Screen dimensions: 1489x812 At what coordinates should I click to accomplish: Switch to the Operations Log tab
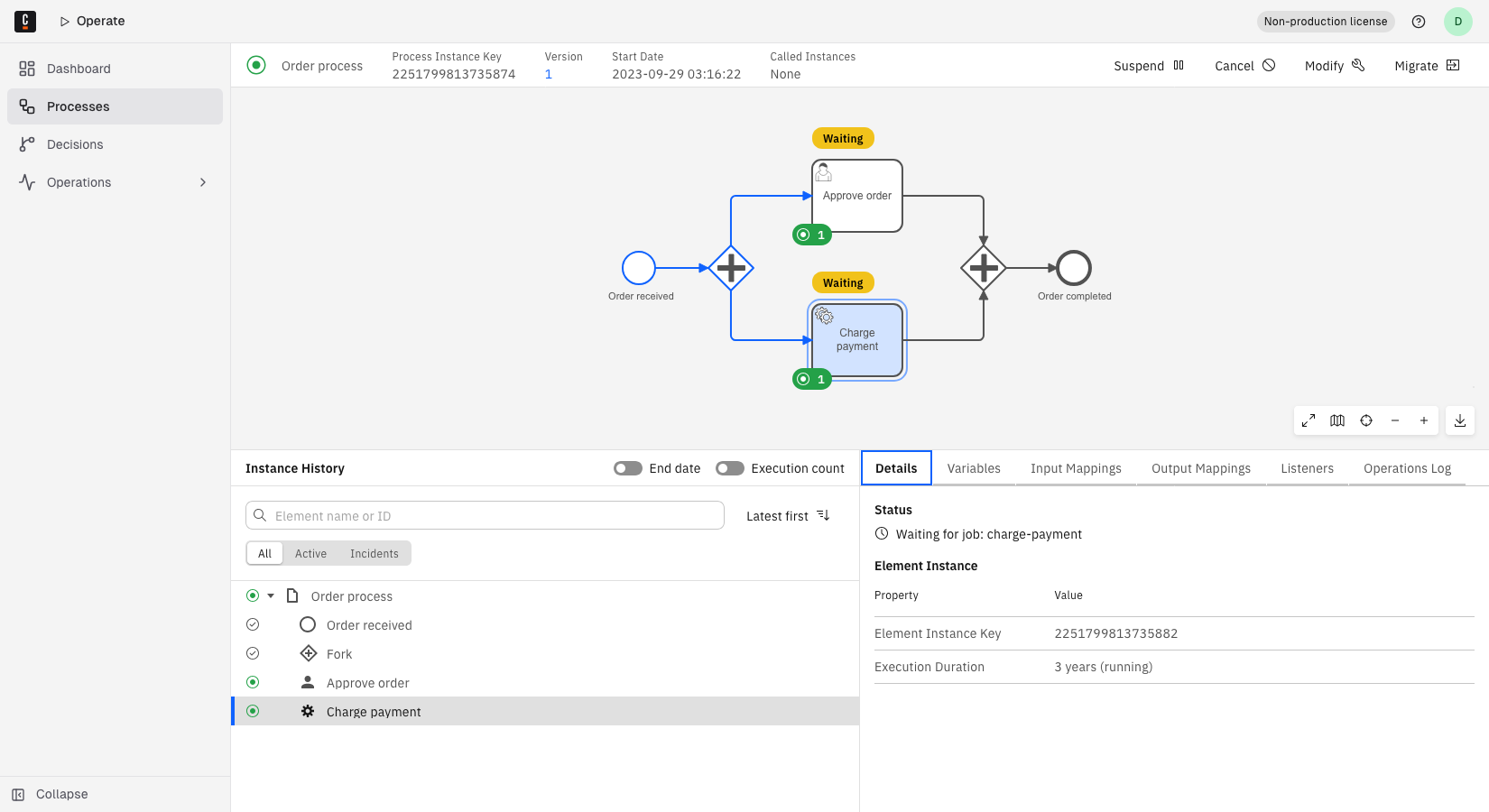1407,468
